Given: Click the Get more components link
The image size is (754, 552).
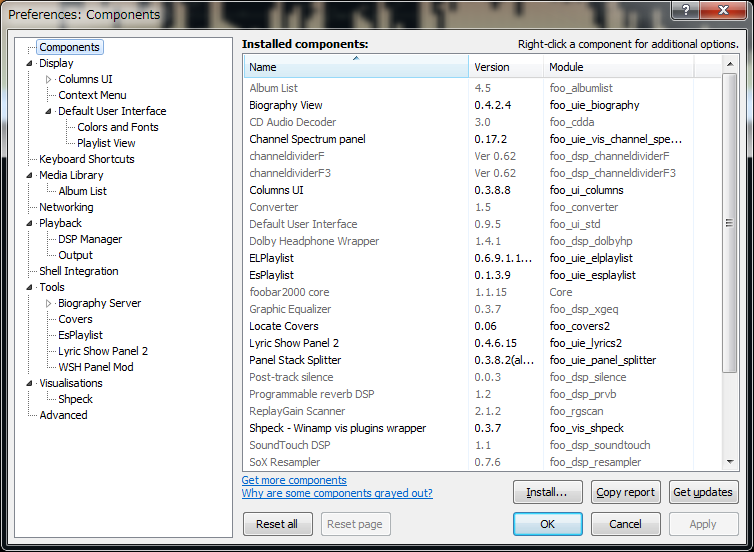Looking at the screenshot, I should [294, 480].
